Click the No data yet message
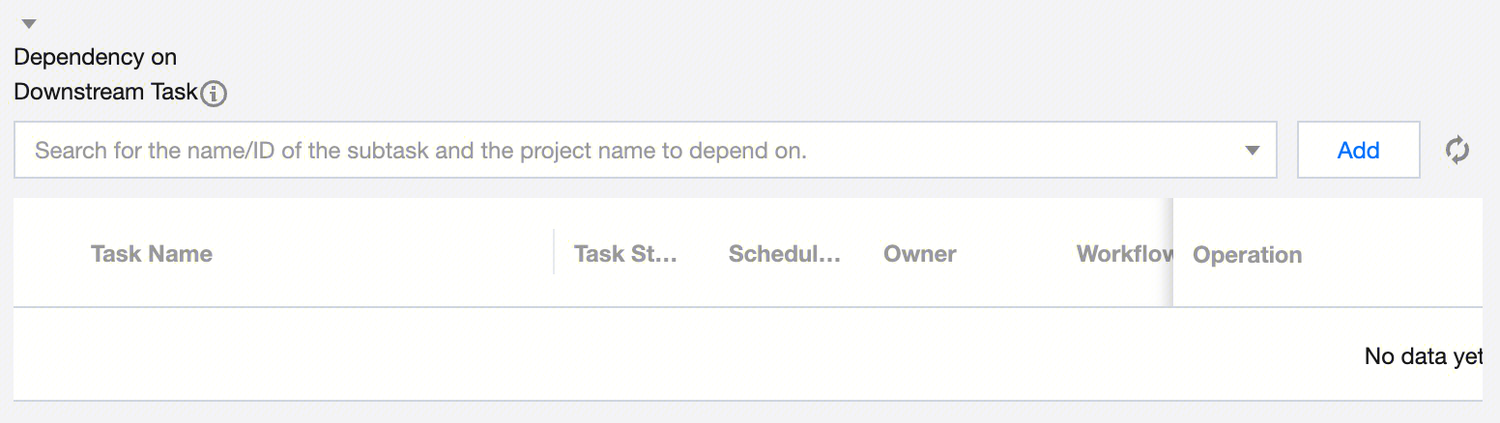 pyautogui.click(x=1422, y=356)
